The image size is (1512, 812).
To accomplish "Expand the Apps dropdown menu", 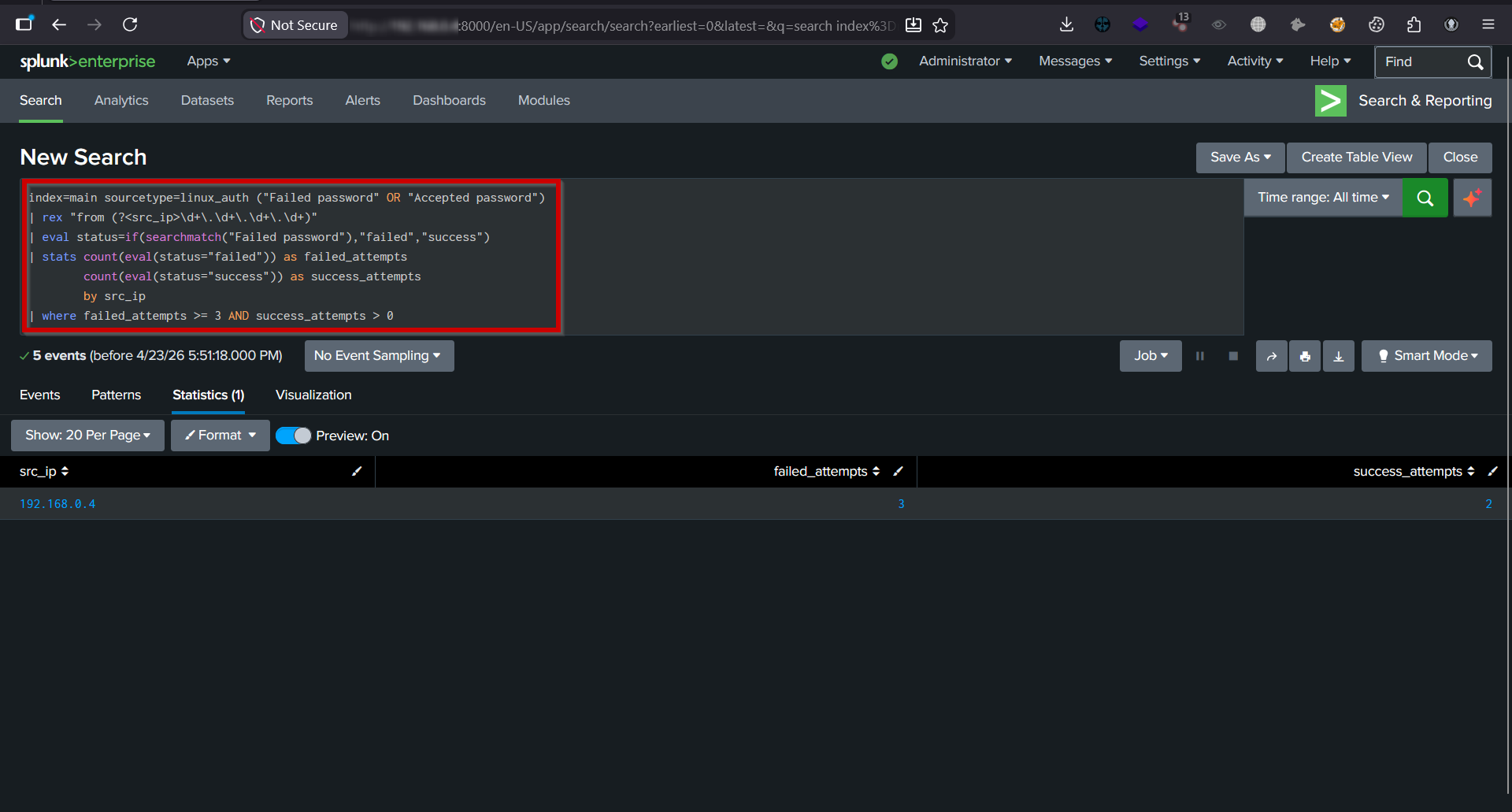I will click(x=209, y=61).
